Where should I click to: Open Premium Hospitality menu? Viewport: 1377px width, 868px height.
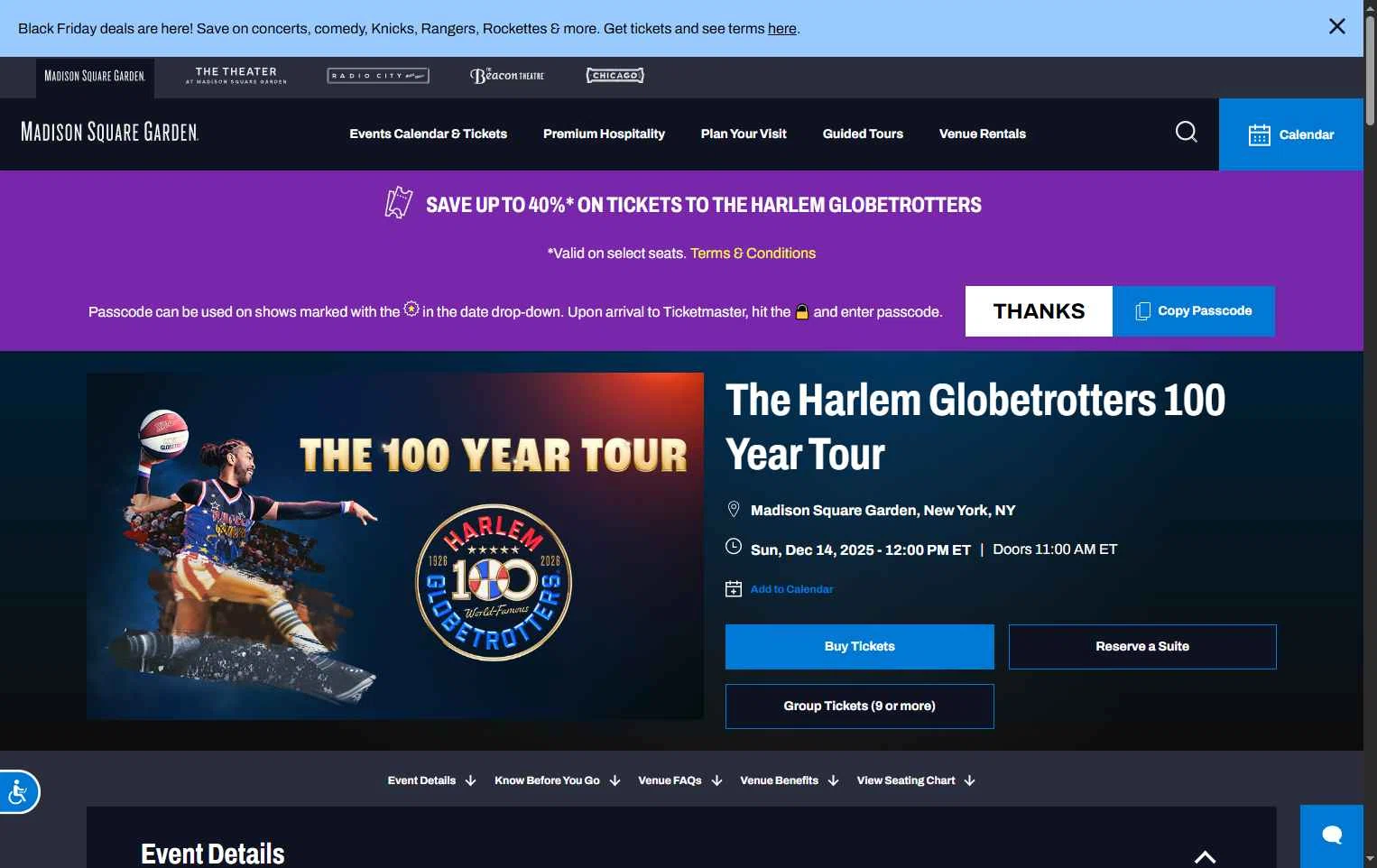coord(604,134)
